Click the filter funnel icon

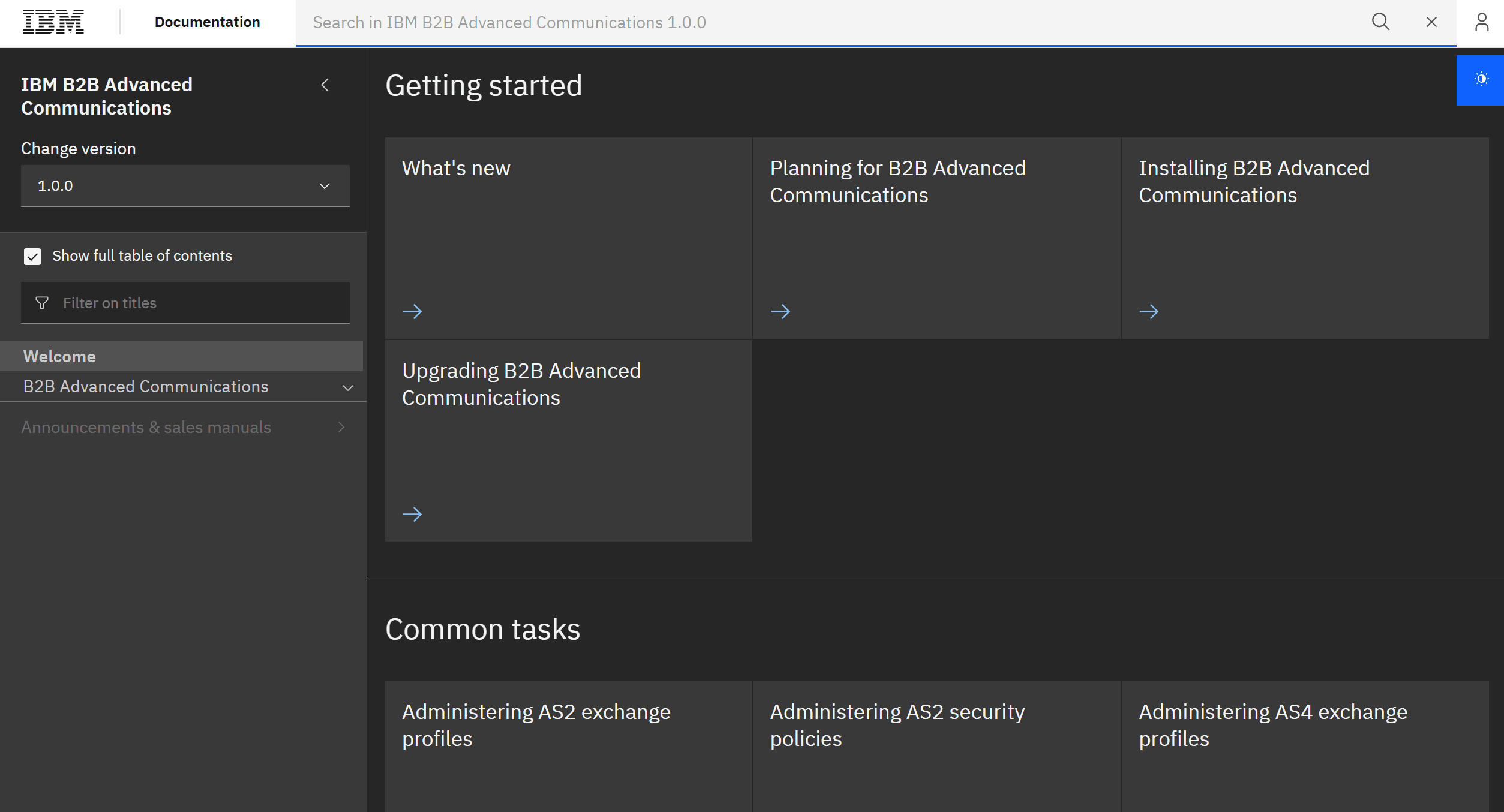(42, 303)
